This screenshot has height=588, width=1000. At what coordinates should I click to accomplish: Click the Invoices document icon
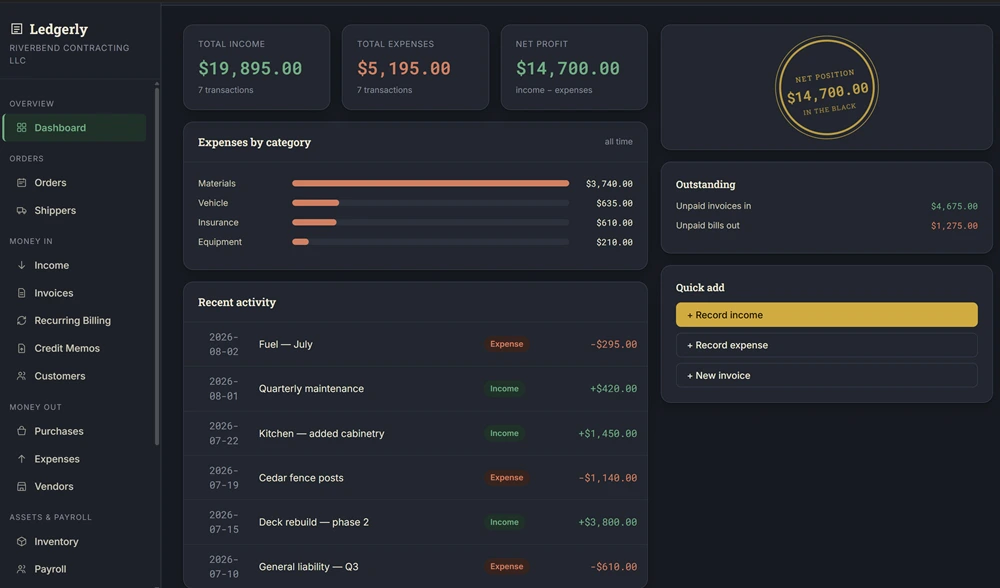22,293
